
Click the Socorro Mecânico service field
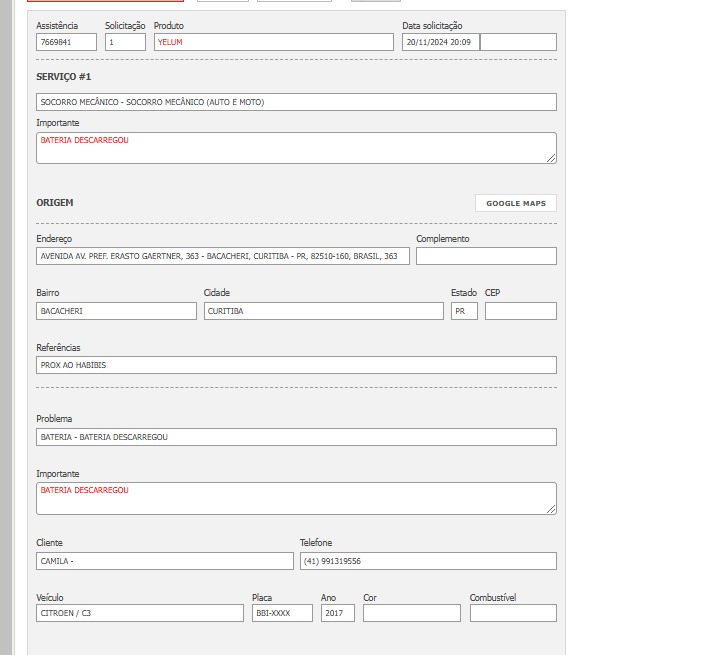point(296,102)
